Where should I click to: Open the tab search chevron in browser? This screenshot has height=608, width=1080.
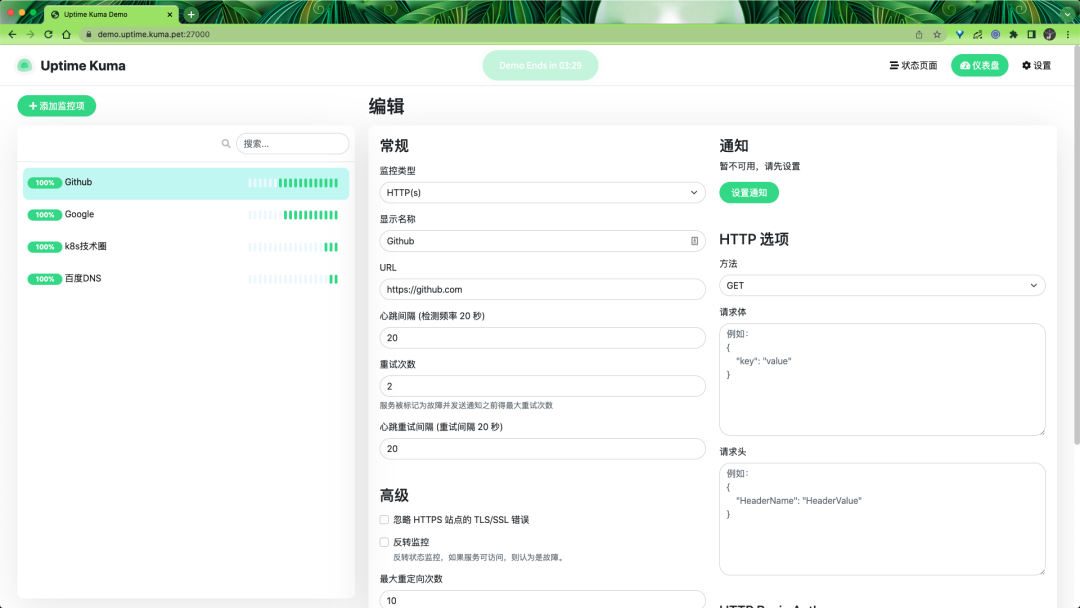pyautogui.click(x=1068, y=14)
